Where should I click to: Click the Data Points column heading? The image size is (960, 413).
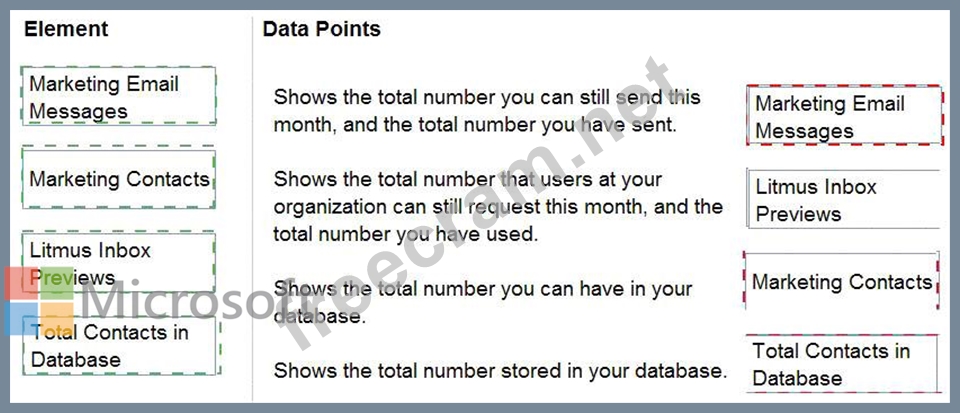pyautogui.click(x=321, y=29)
